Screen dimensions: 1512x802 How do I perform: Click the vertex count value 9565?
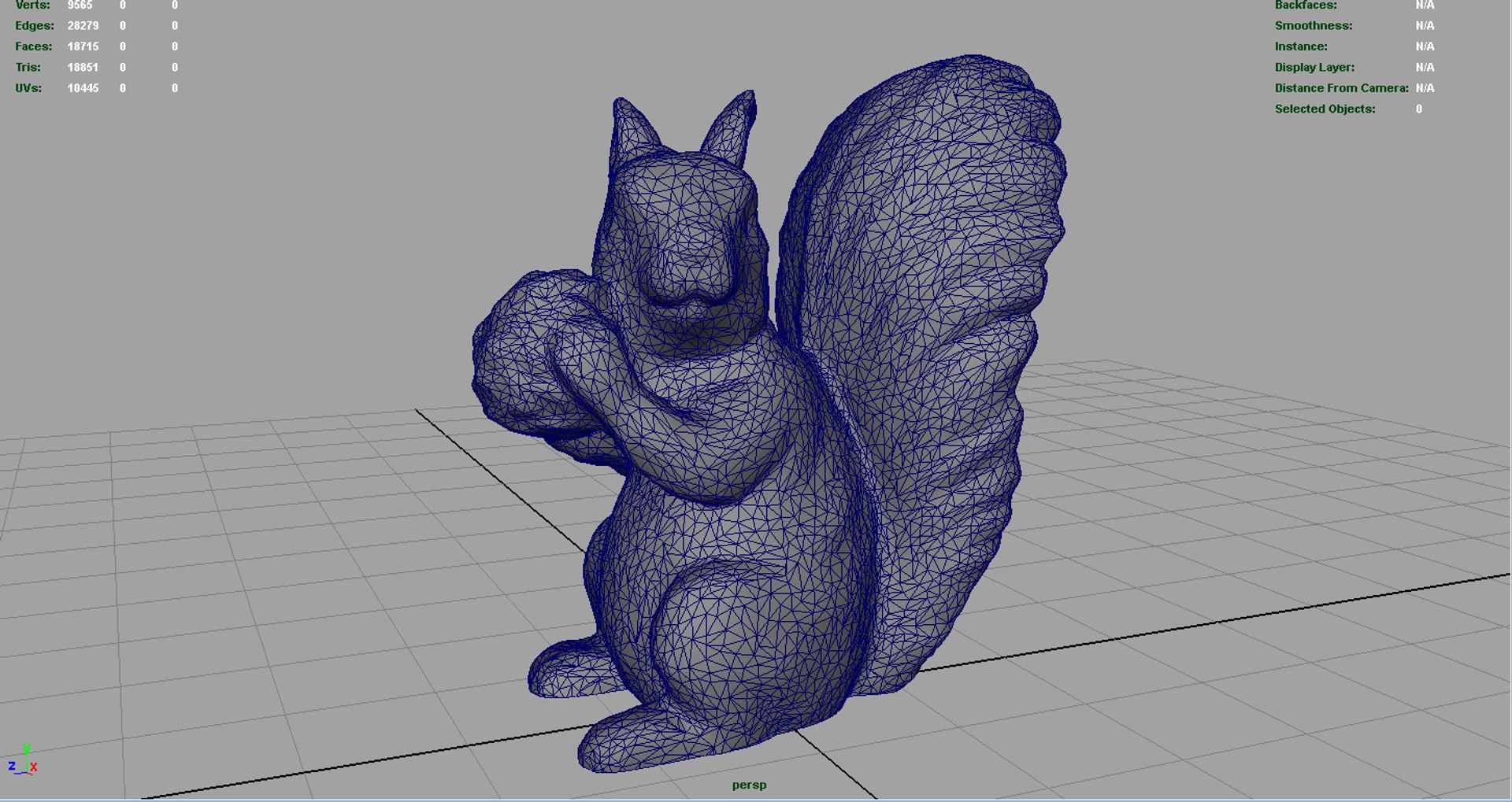coord(80,5)
